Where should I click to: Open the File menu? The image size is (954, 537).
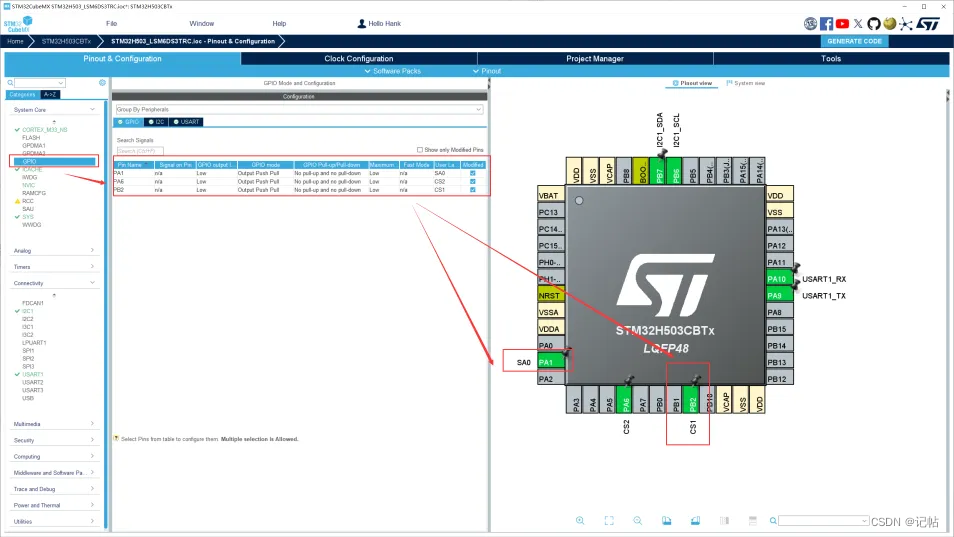point(111,24)
